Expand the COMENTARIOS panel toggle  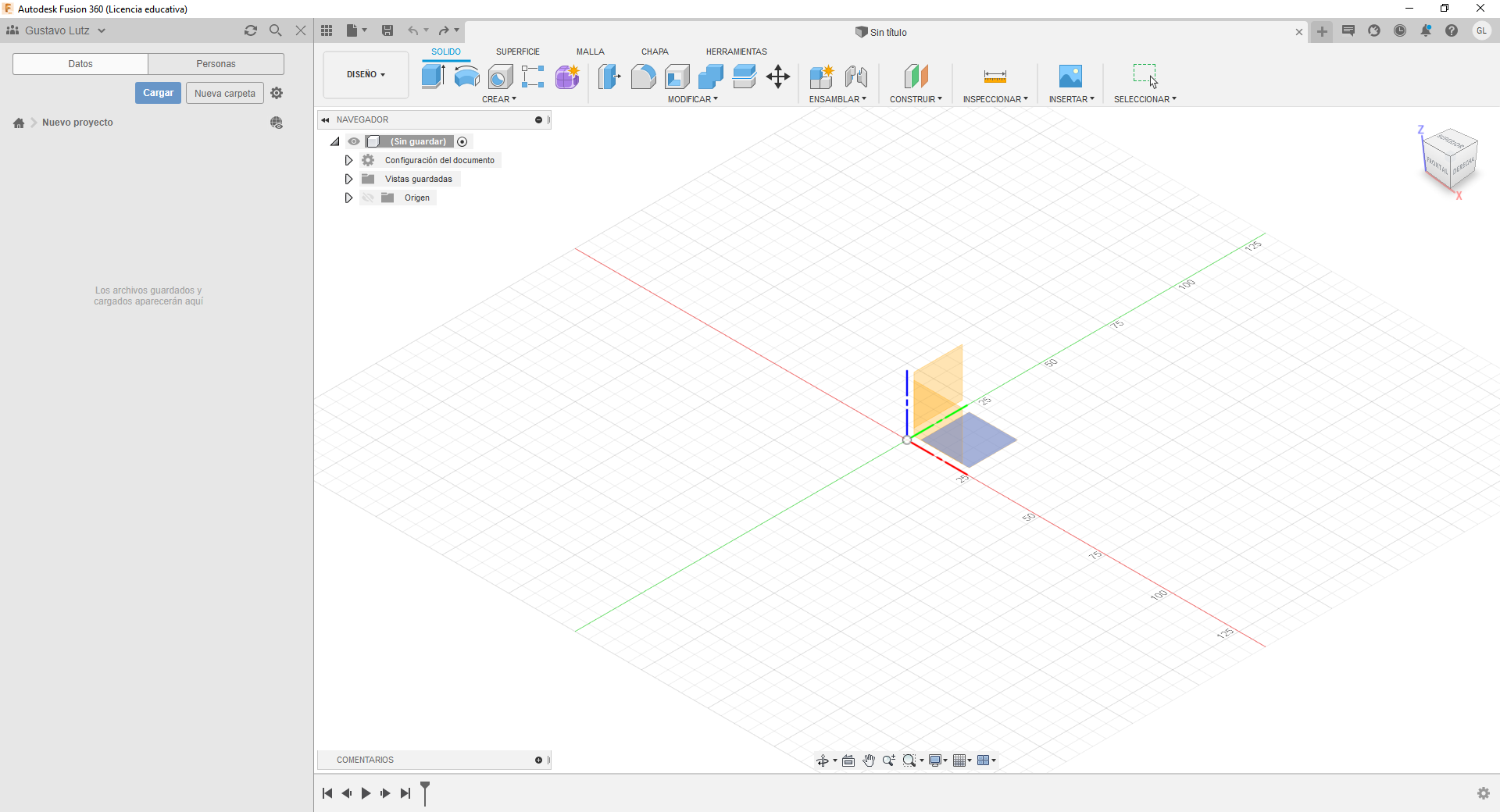coord(538,760)
